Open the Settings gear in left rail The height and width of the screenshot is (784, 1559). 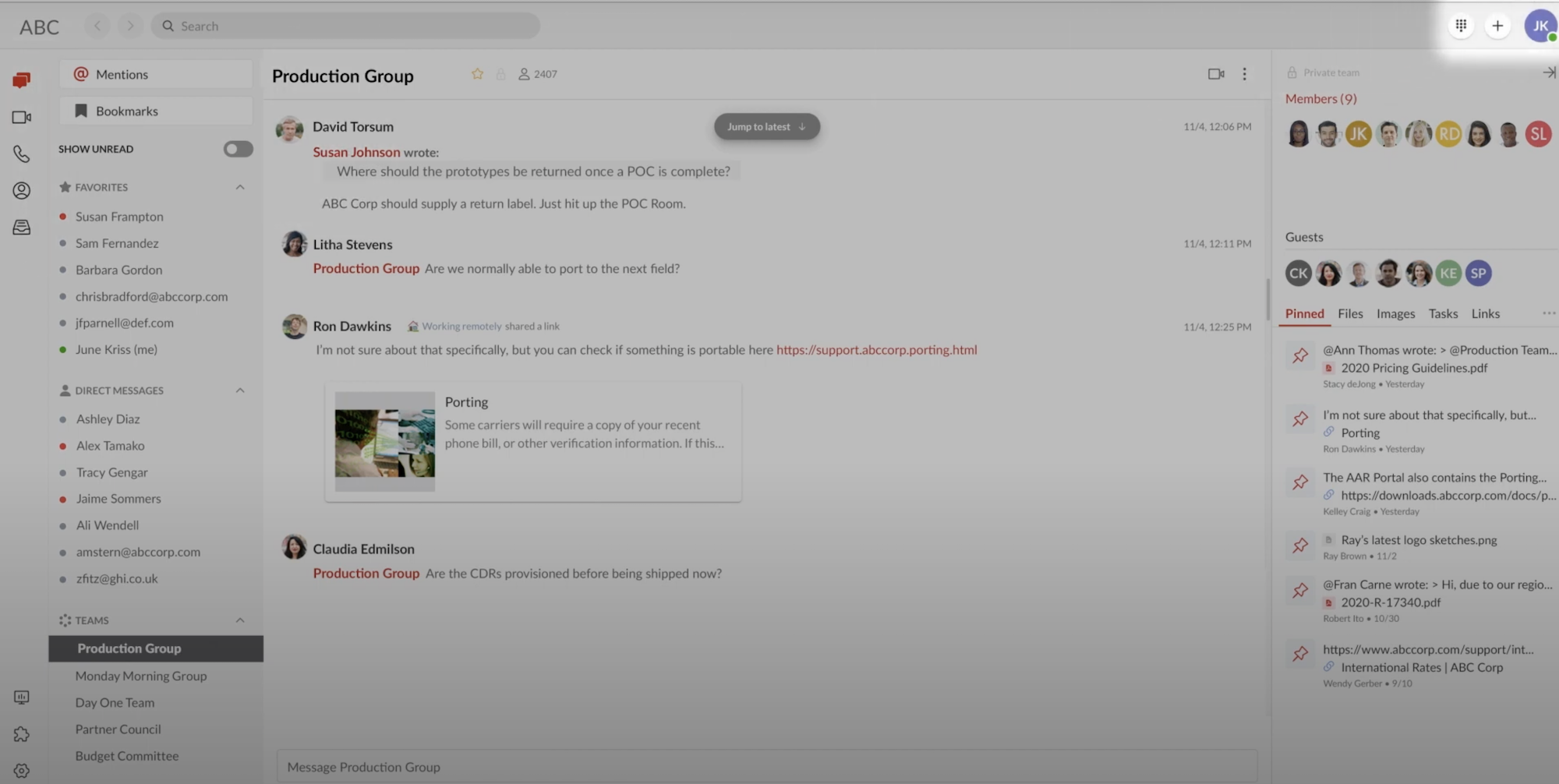tap(22, 771)
